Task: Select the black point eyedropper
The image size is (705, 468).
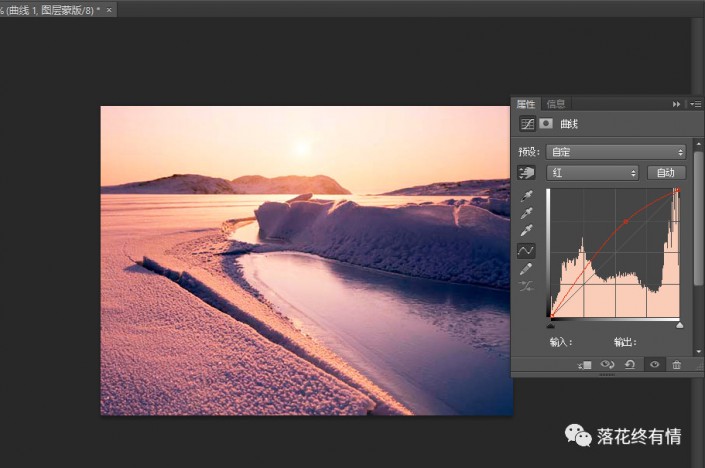Action: [527, 196]
